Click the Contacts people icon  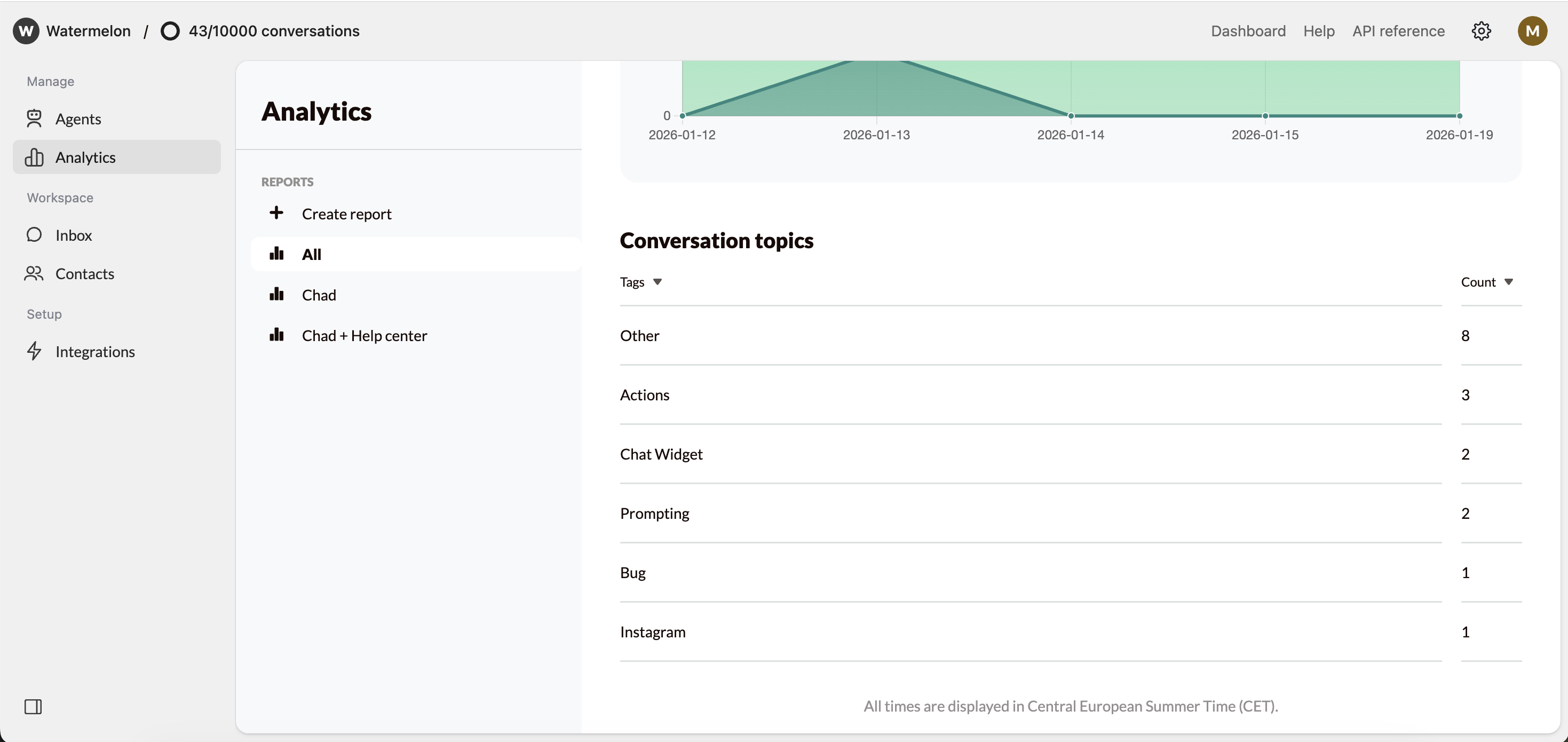(x=34, y=274)
